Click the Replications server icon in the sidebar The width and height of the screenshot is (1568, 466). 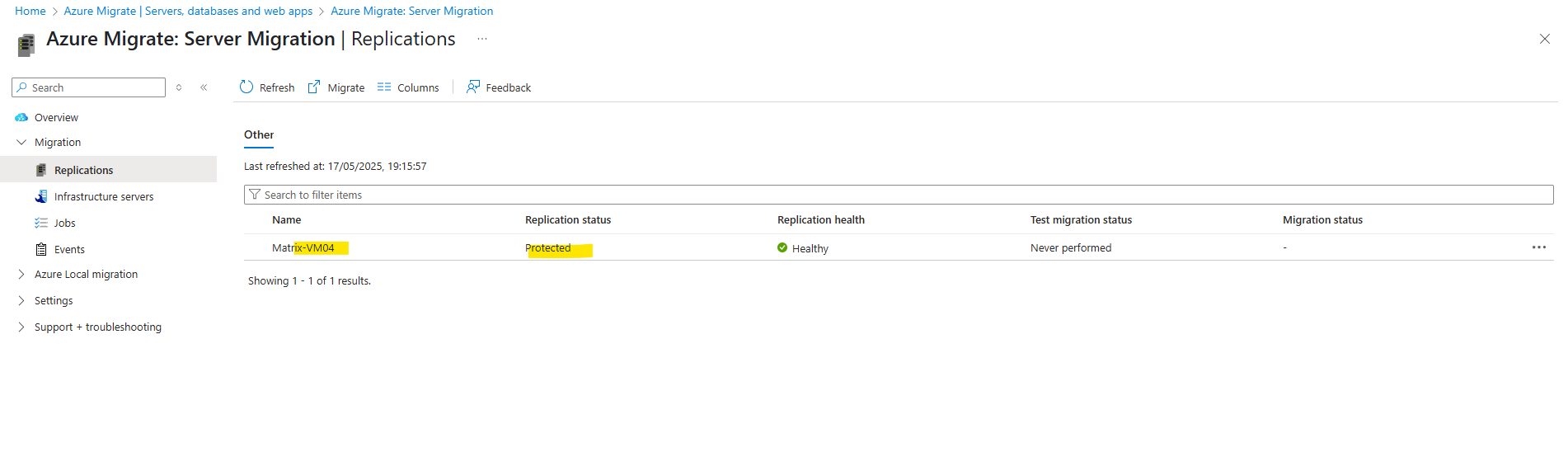tap(41, 170)
